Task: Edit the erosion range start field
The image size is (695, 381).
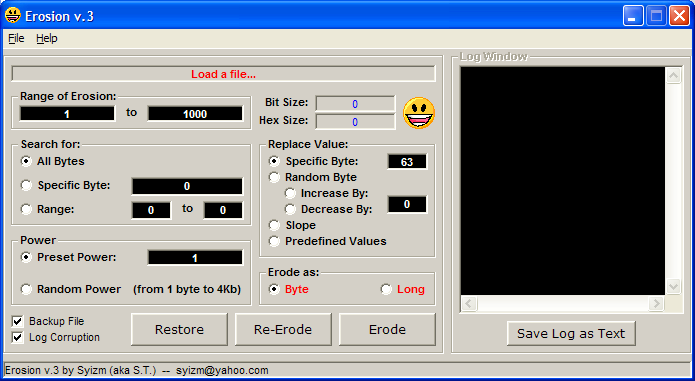Action: pos(67,114)
